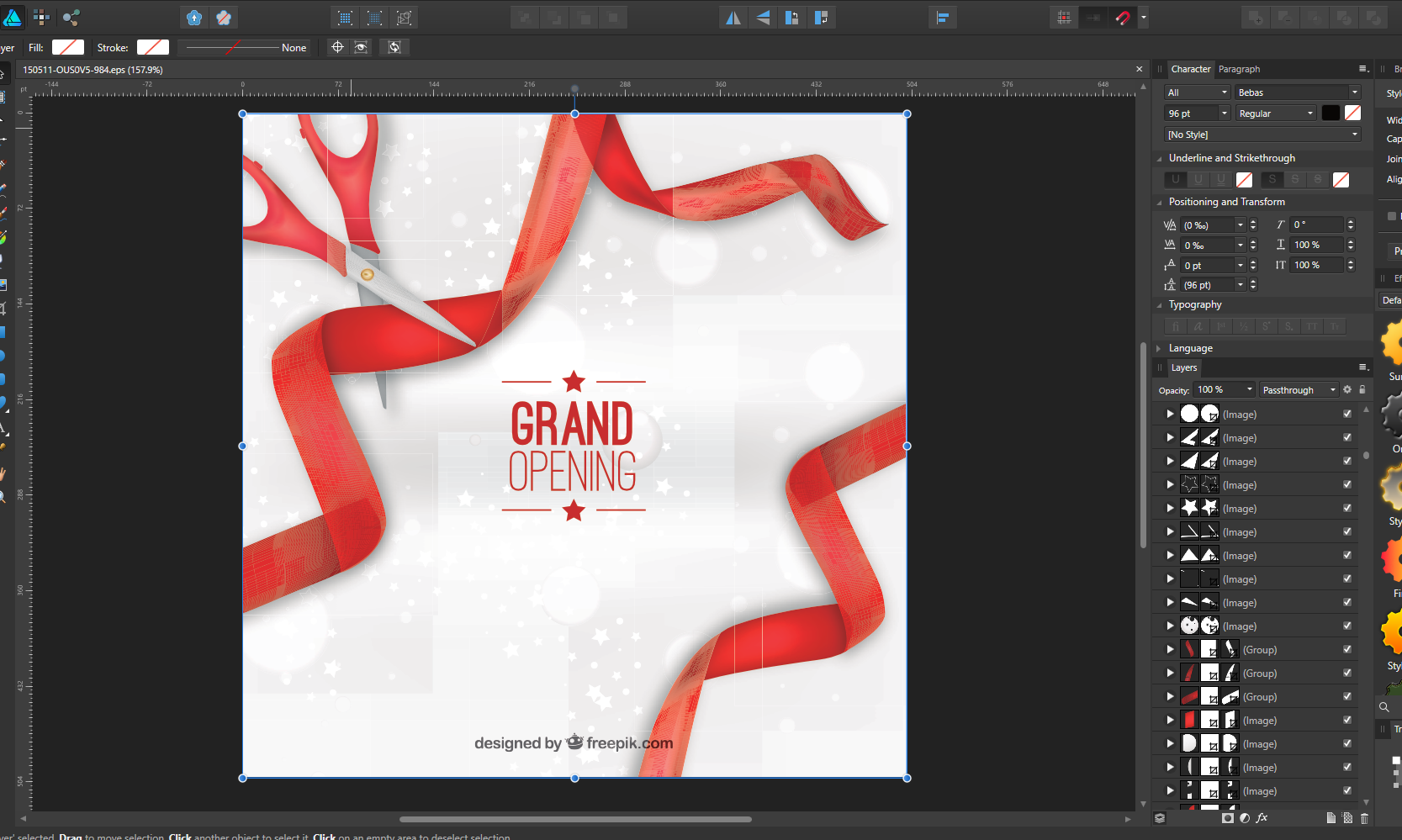1402x840 pixels.
Task: Open the Bebas font family dropdown
Action: point(1297,92)
